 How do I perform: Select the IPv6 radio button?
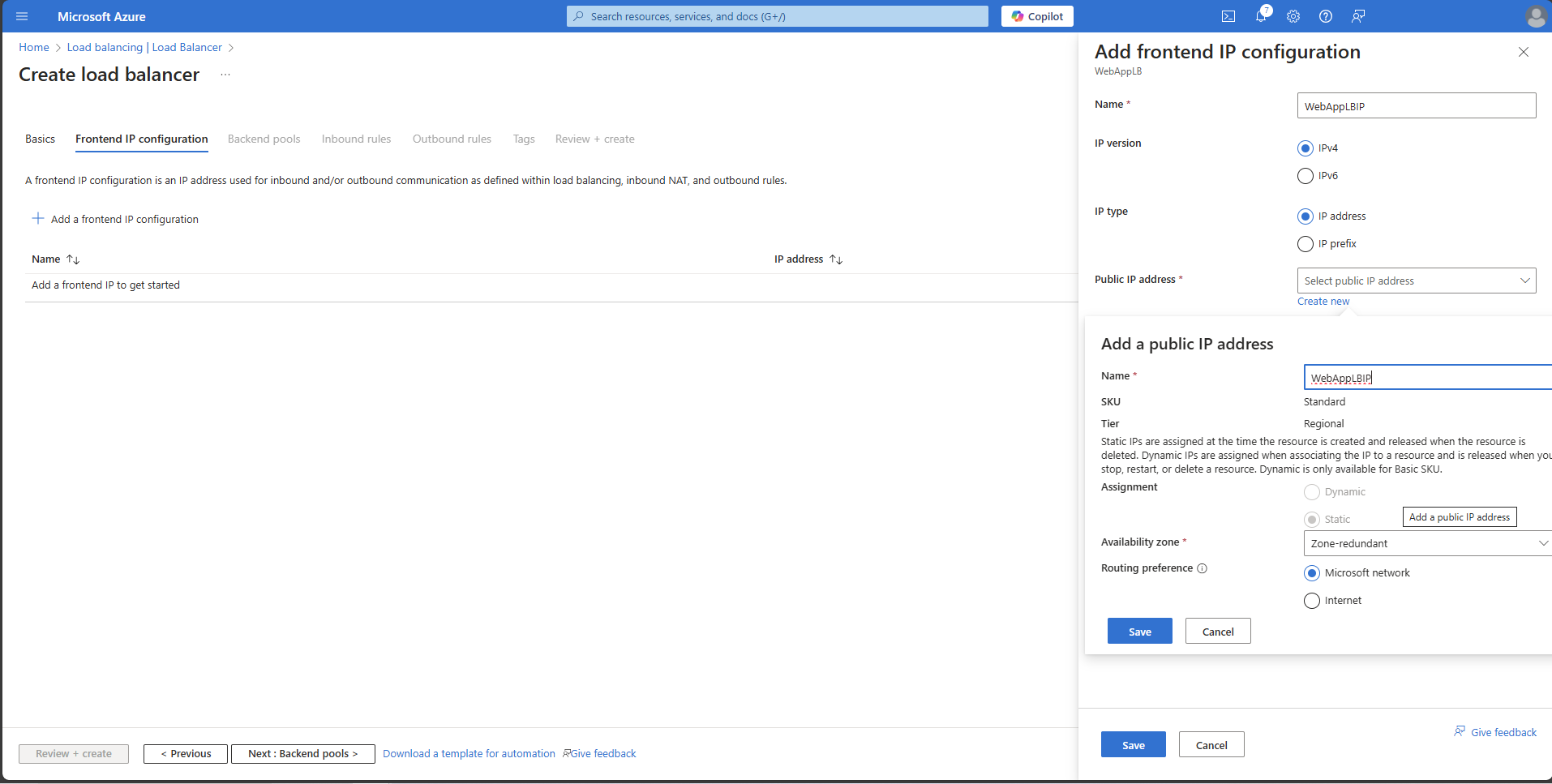pos(1305,176)
